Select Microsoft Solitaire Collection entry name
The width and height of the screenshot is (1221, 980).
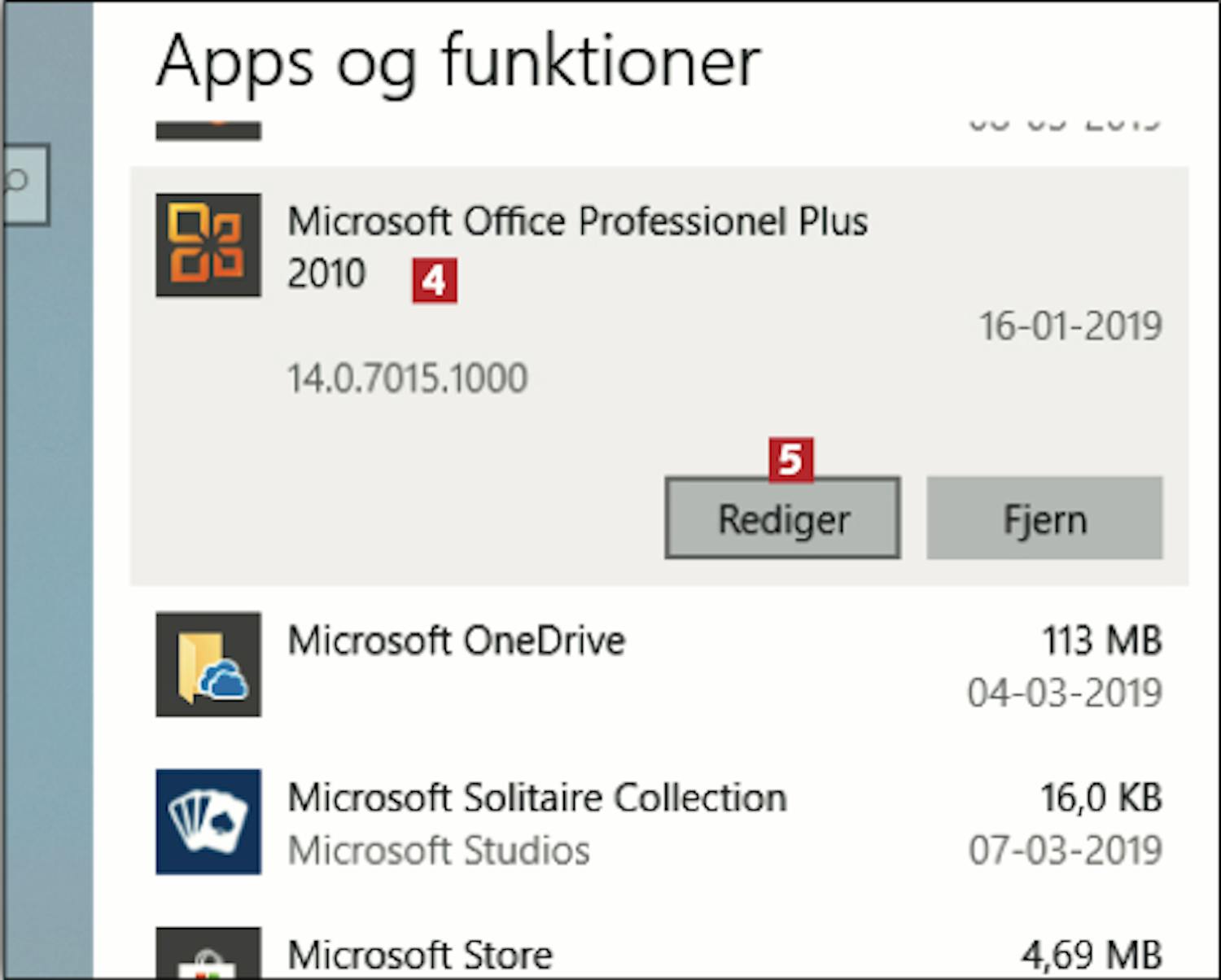coord(537,798)
